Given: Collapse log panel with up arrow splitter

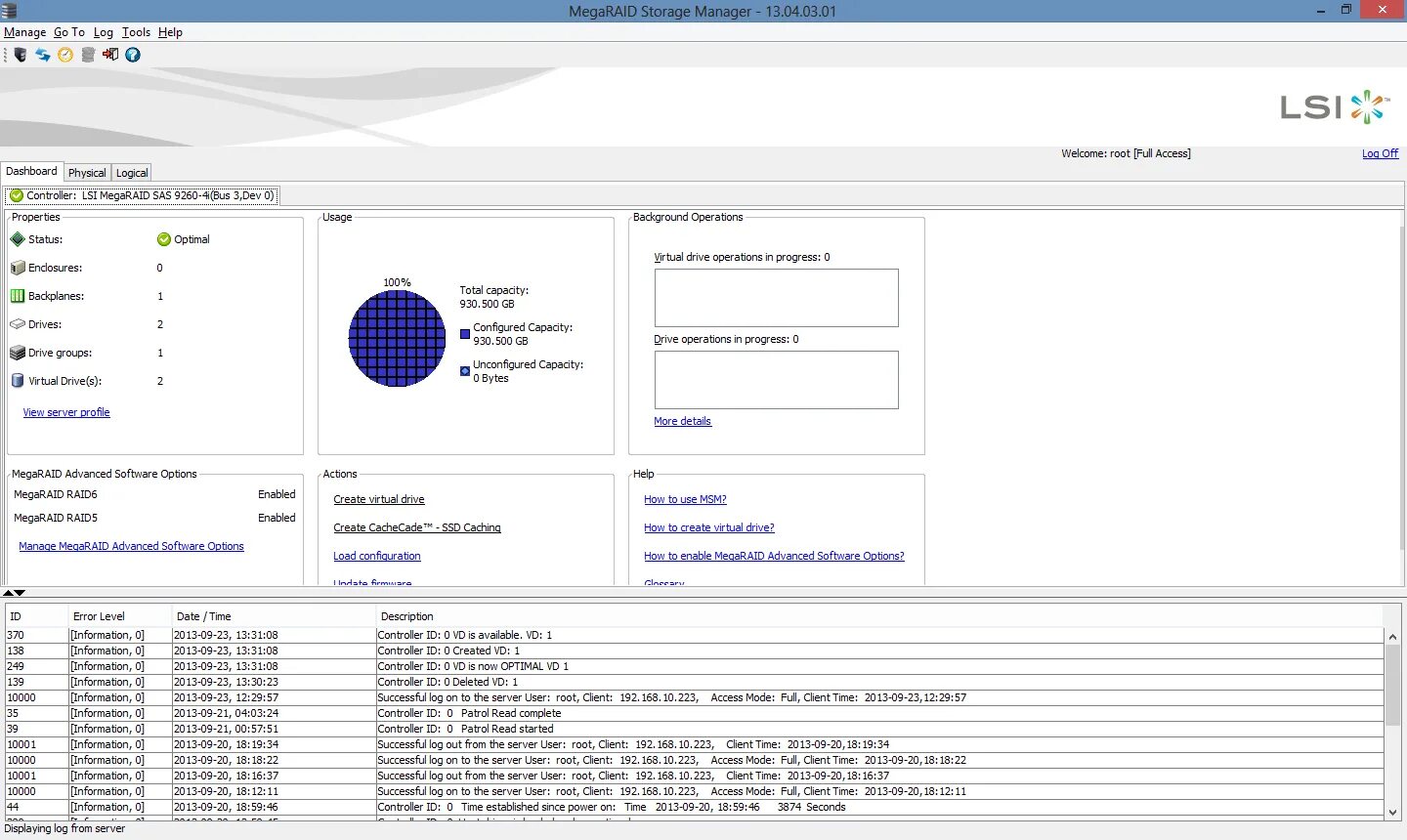Looking at the screenshot, I should click(x=9, y=593).
